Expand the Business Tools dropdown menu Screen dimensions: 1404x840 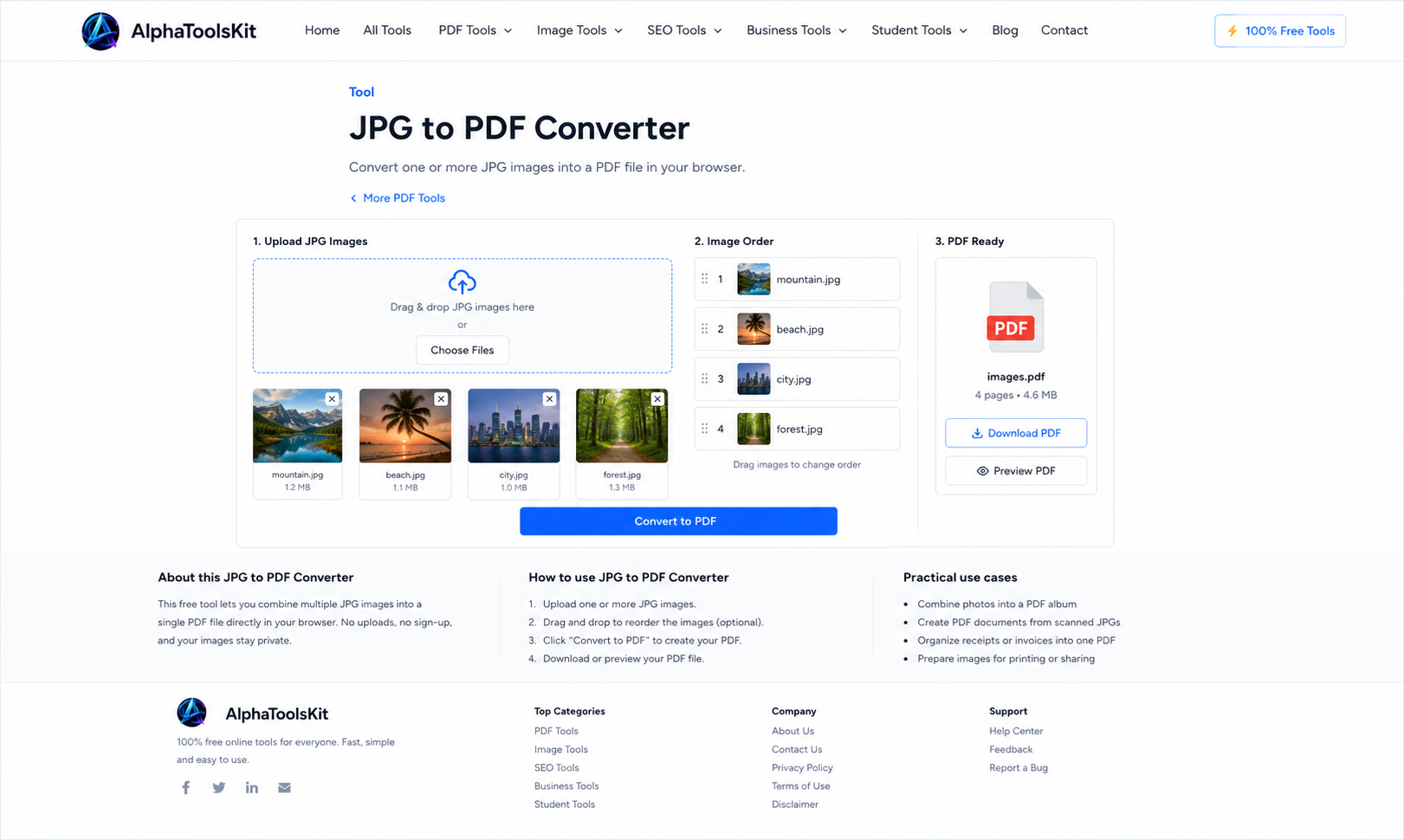pyautogui.click(x=797, y=30)
